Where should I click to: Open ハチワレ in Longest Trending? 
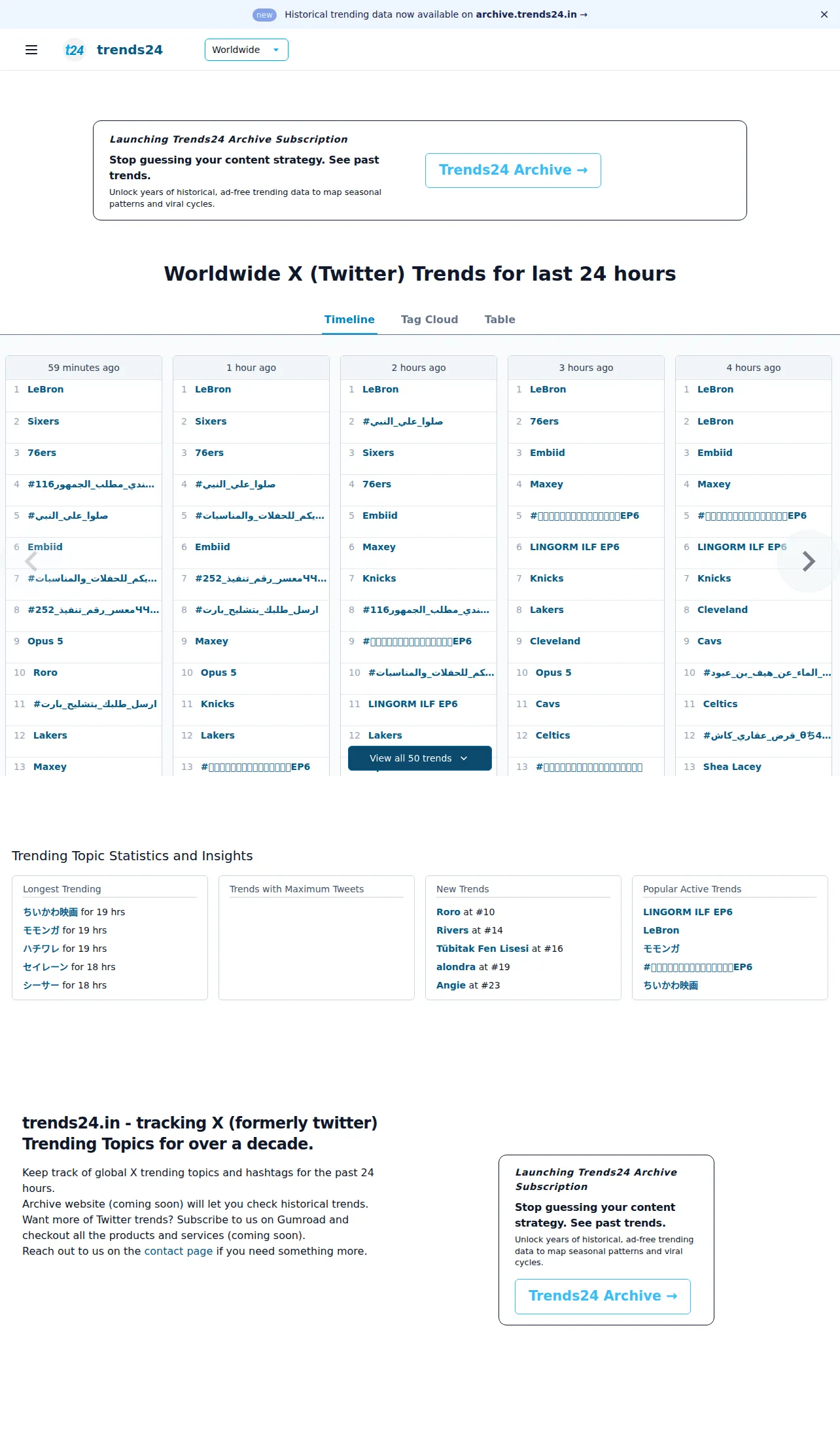click(x=41, y=949)
